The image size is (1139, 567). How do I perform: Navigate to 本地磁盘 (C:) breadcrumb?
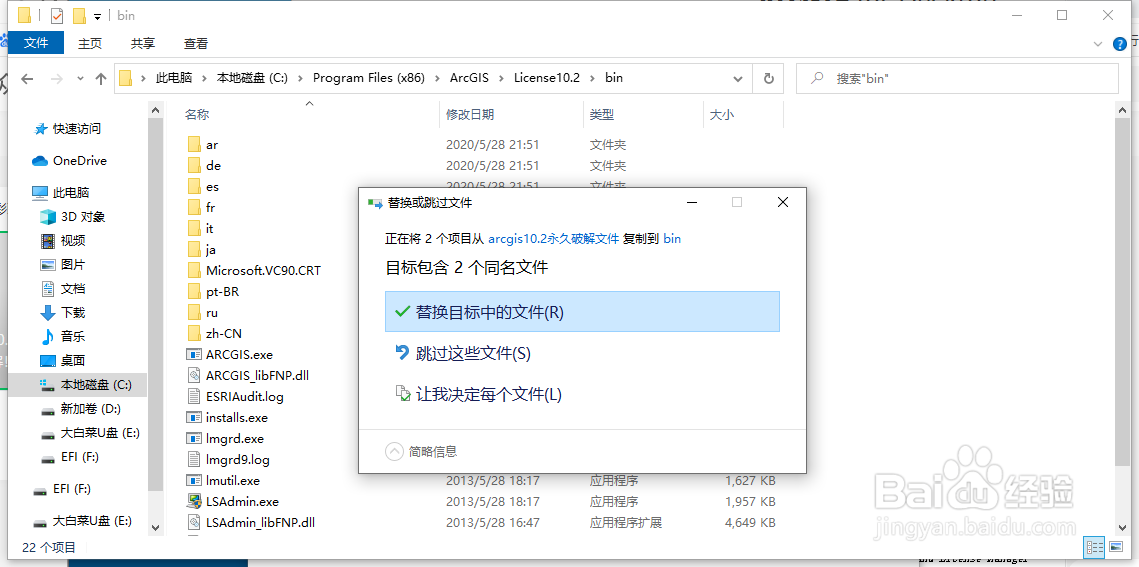[x=253, y=78]
